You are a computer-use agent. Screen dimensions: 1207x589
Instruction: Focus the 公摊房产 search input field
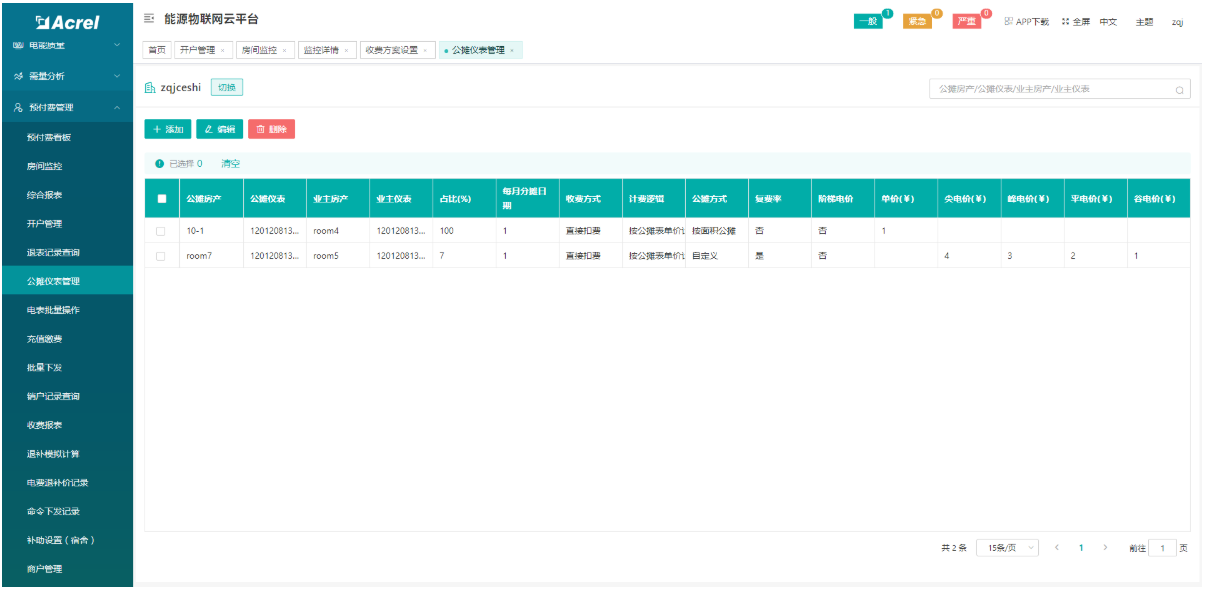pyautogui.click(x=1048, y=89)
